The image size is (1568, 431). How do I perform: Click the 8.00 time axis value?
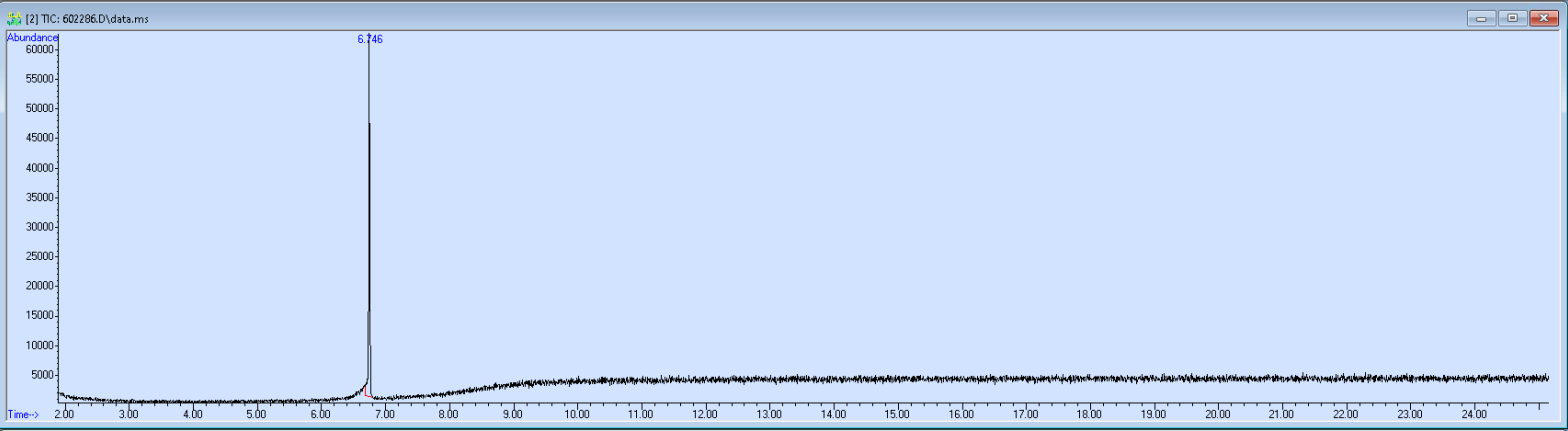click(x=448, y=413)
